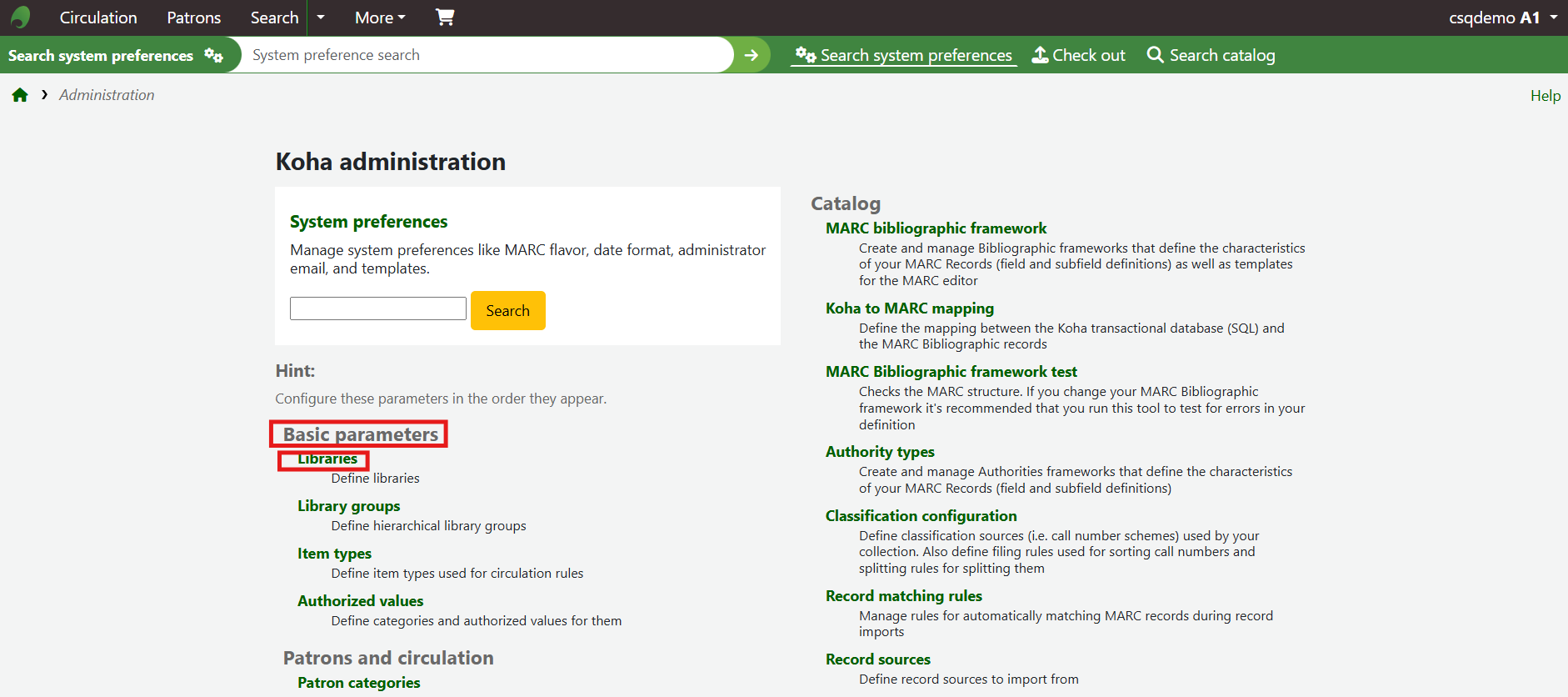Image resolution: width=1568 pixels, height=697 pixels.
Task: Expand the Search menu dropdown arrow
Action: pos(321,18)
